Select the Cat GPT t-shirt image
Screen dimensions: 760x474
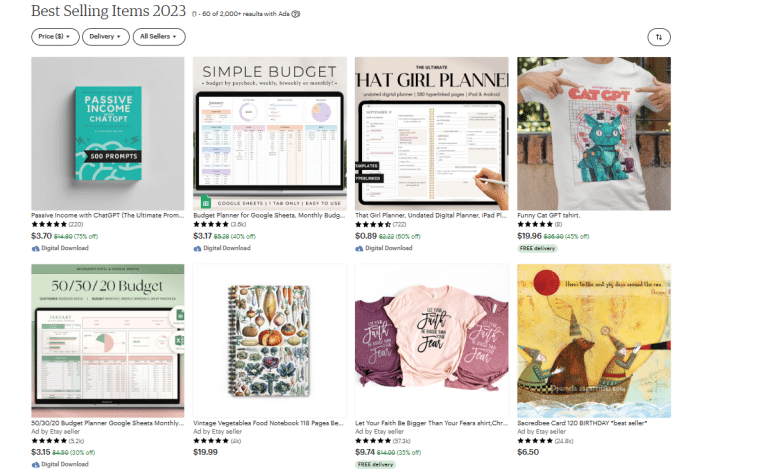click(594, 133)
